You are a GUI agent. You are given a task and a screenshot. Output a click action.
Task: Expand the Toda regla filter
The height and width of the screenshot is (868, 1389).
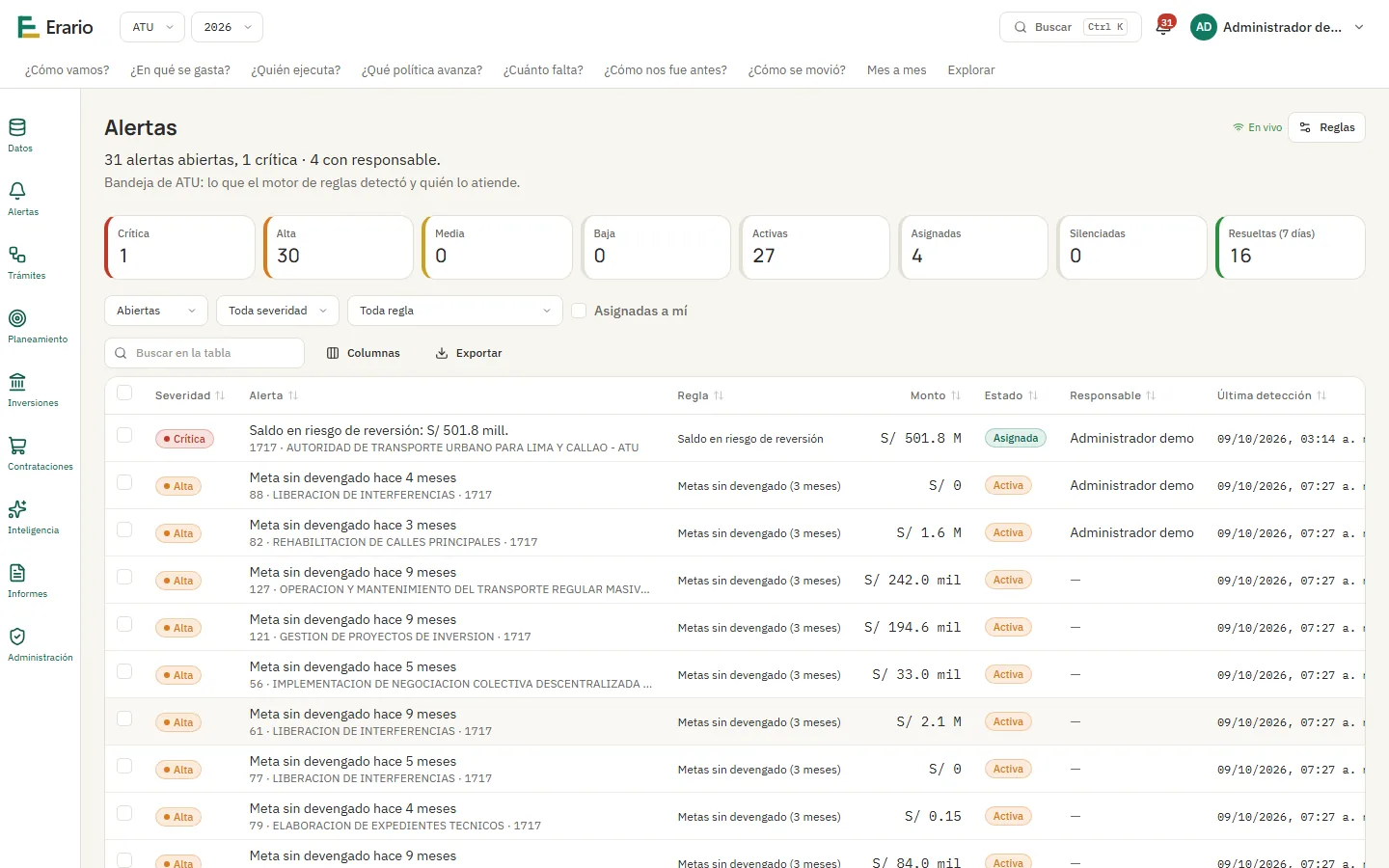click(x=455, y=311)
